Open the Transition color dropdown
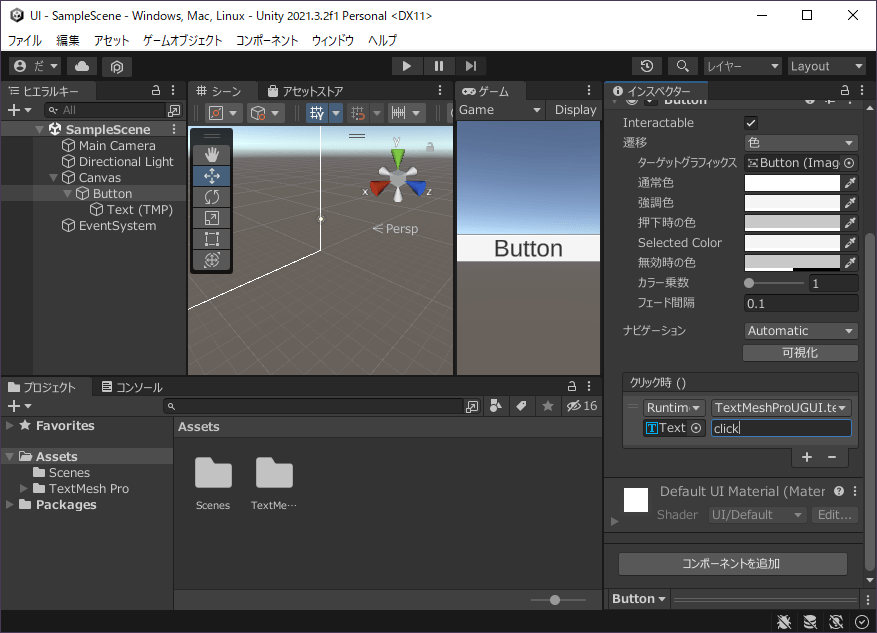This screenshot has width=877, height=633. [801, 143]
